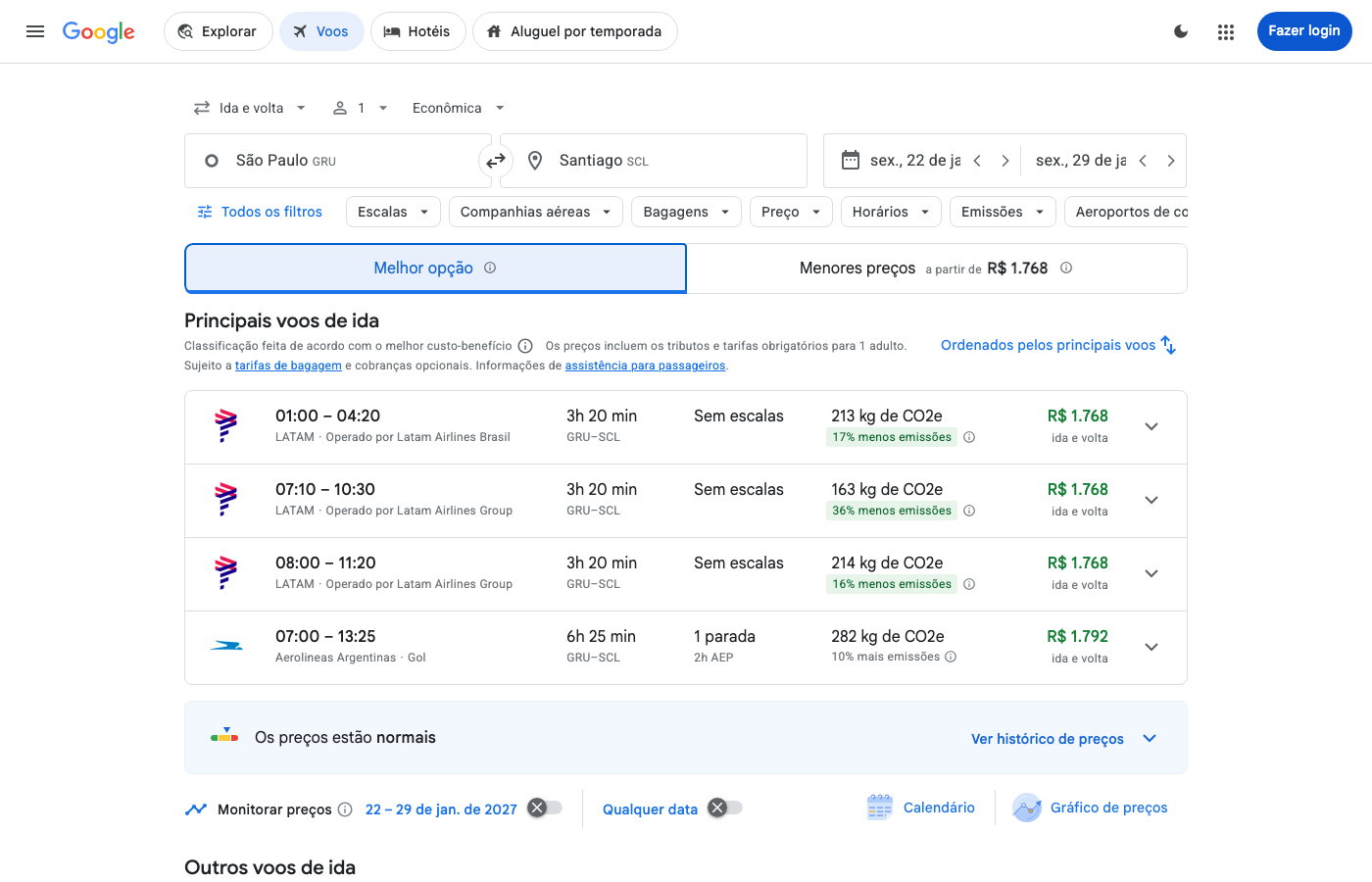The width and height of the screenshot is (1372, 882).
Task: Switch to the Voos tab
Action: pyautogui.click(x=321, y=31)
